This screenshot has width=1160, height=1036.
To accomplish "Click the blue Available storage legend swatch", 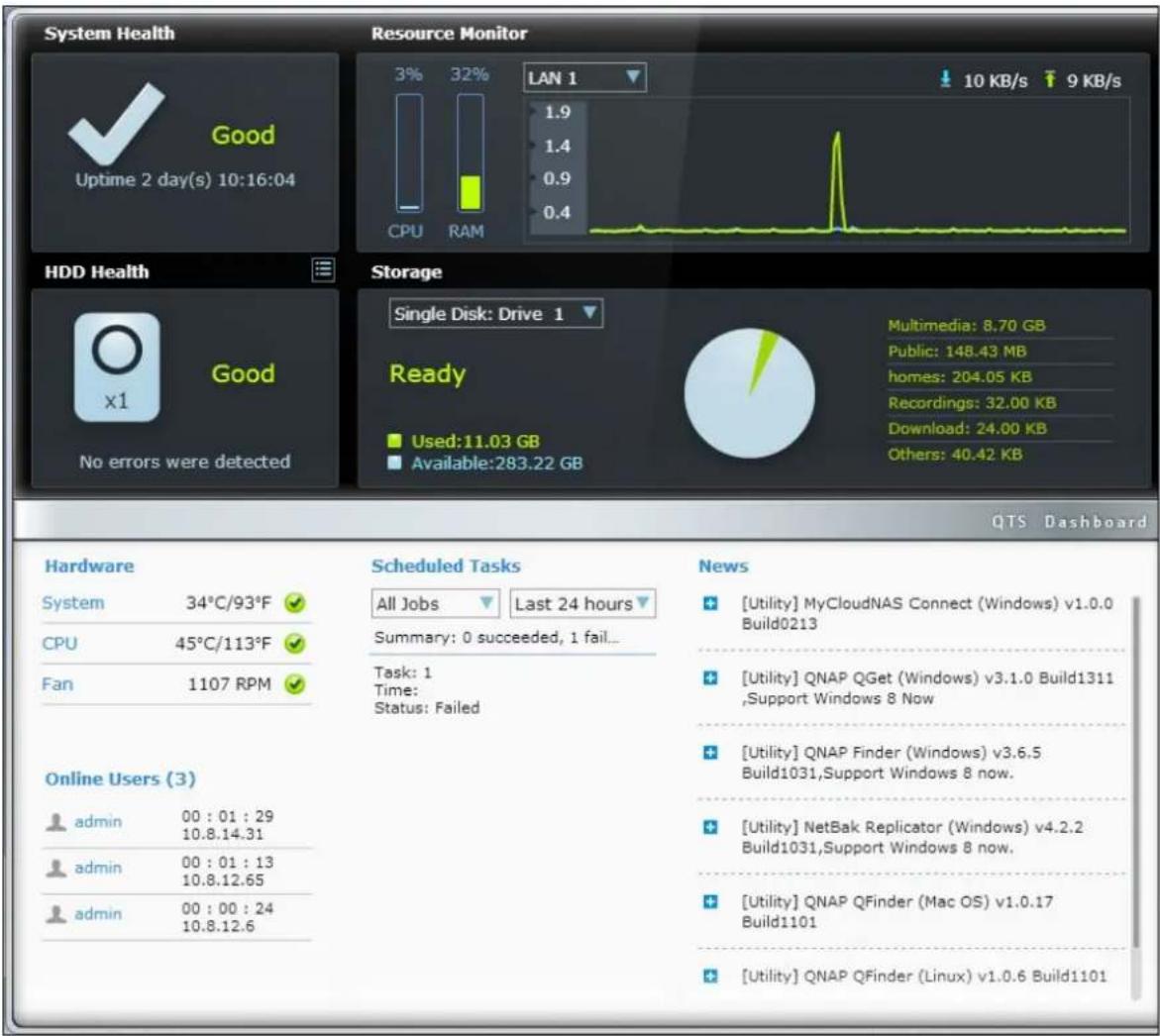I will coord(394,463).
